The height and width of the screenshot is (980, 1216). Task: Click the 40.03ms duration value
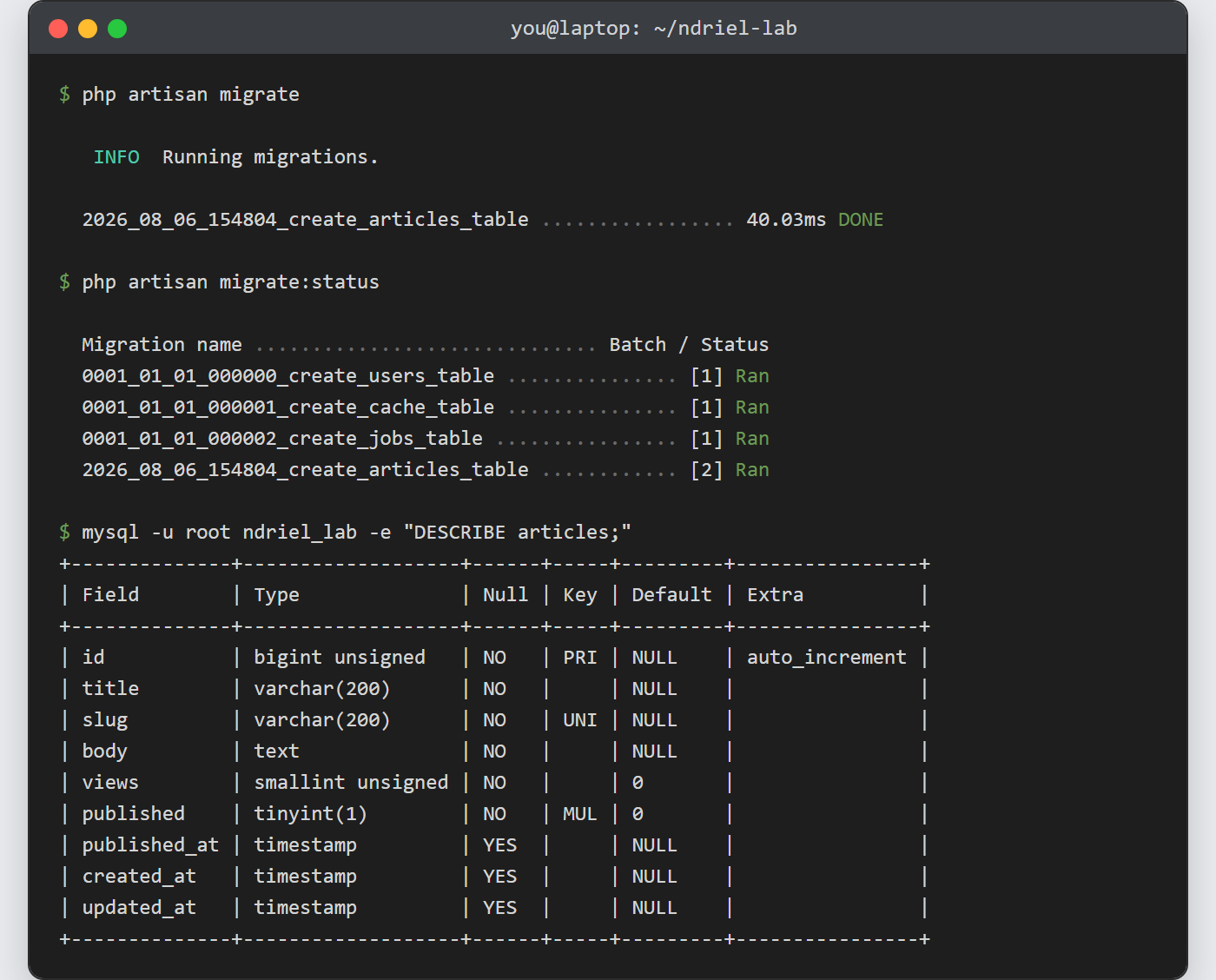(786, 220)
